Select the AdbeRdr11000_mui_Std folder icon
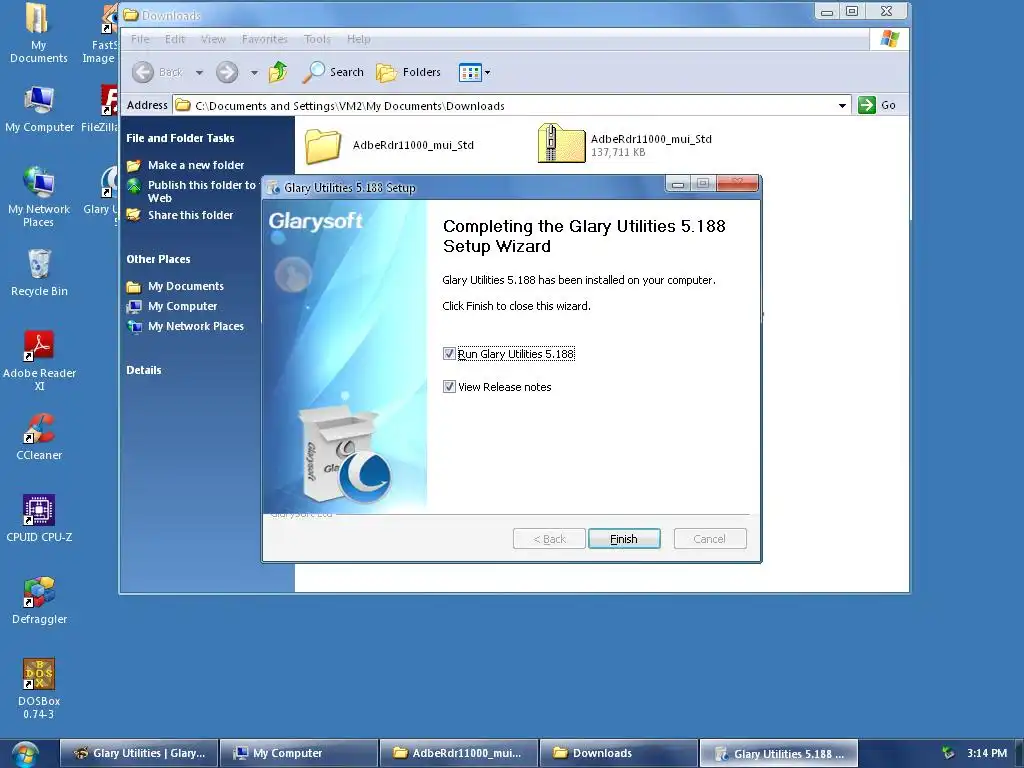This screenshot has height=768, width=1024. pos(323,145)
